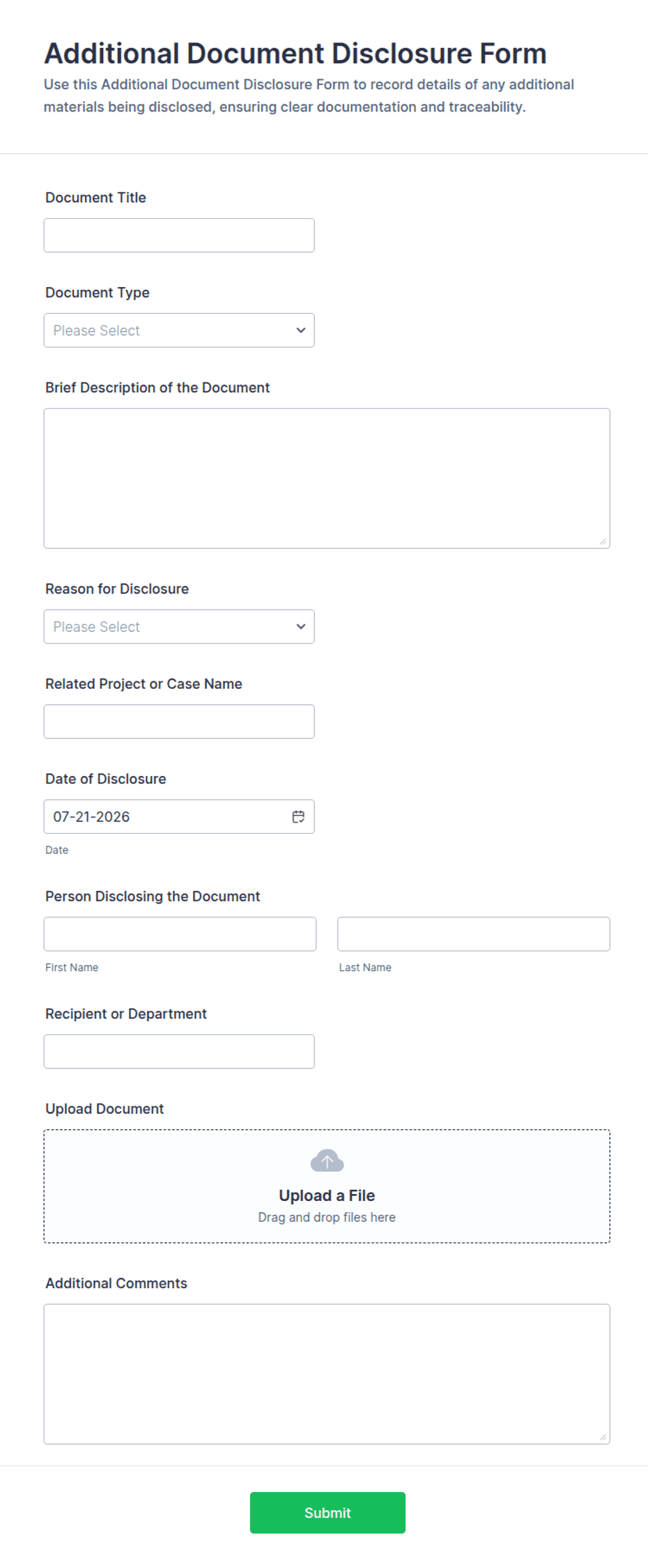Click the cloud upload icon
This screenshot has height=1568, width=648.
(x=327, y=1161)
